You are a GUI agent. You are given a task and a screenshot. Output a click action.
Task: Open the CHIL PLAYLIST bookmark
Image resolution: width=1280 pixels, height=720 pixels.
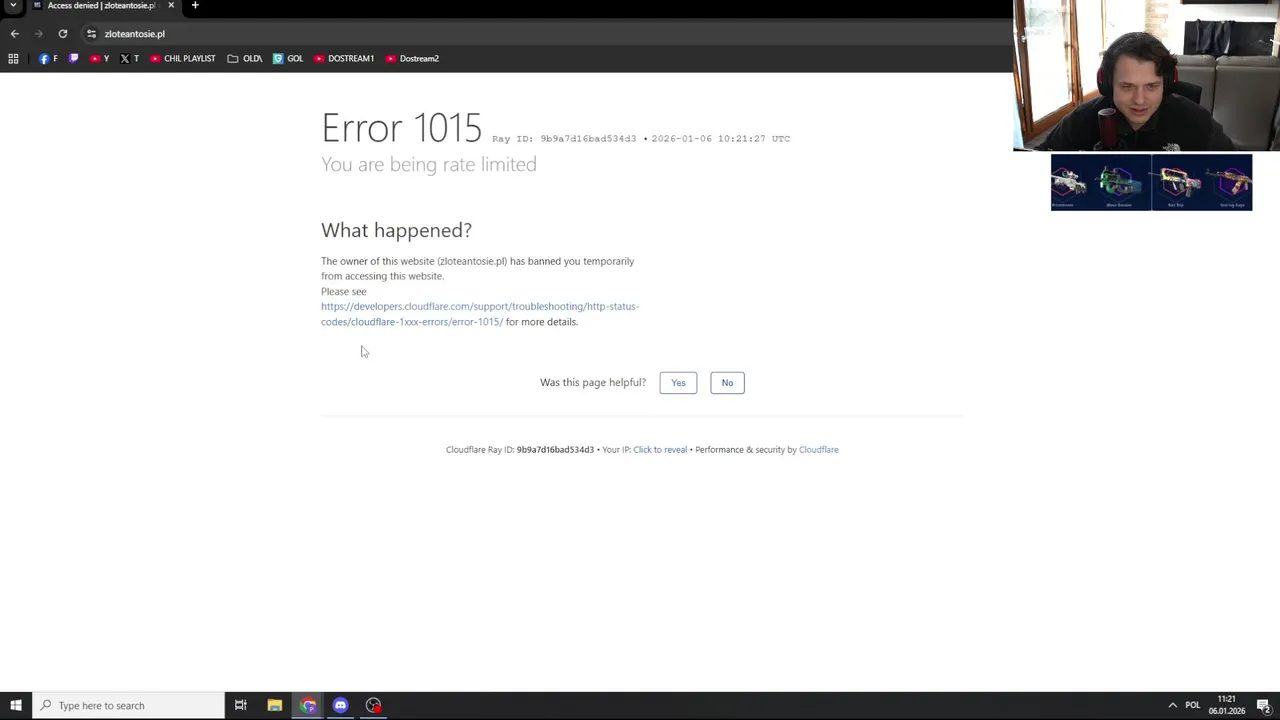coord(182,59)
